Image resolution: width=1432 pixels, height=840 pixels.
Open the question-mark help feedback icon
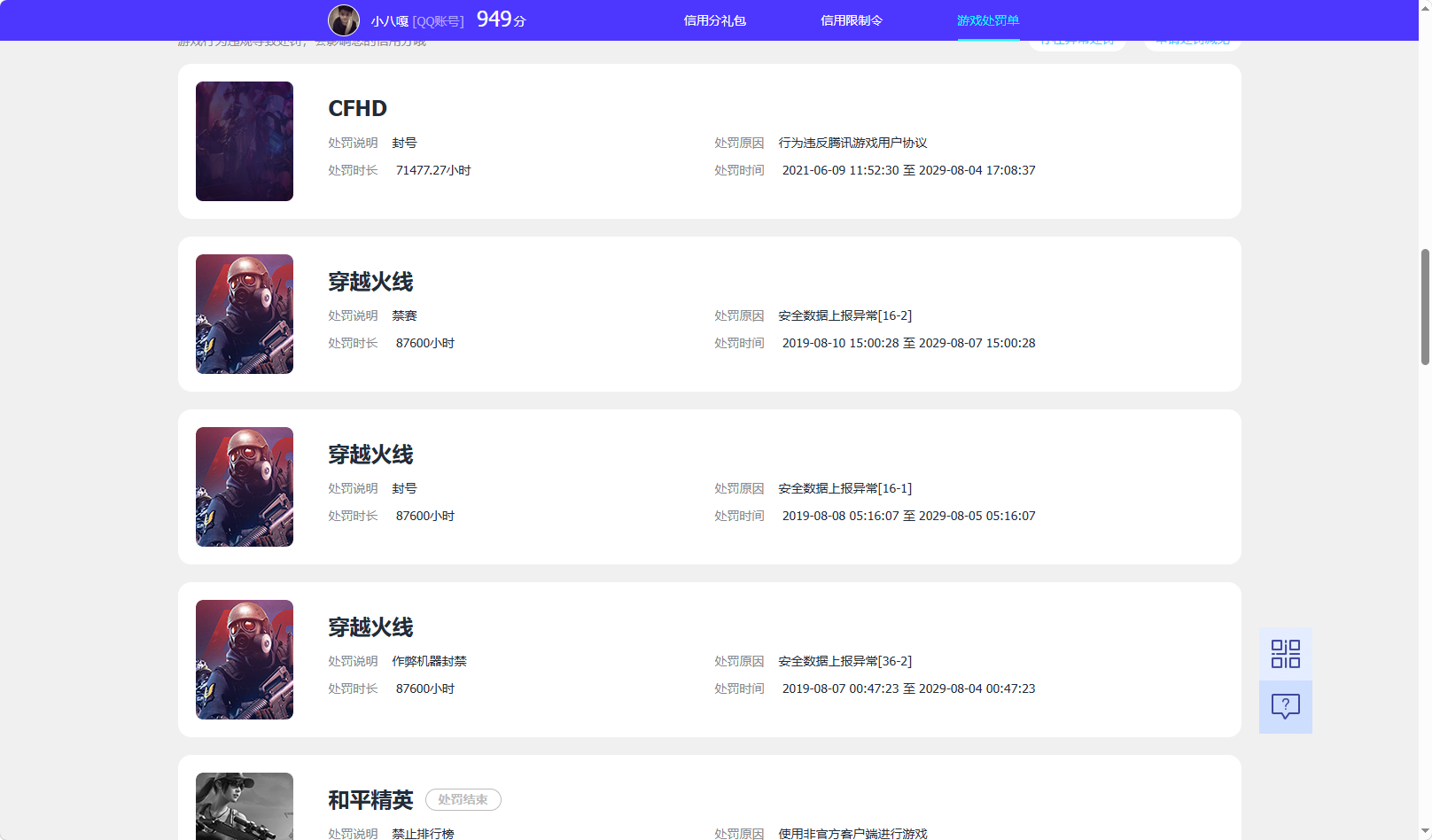(x=1285, y=706)
